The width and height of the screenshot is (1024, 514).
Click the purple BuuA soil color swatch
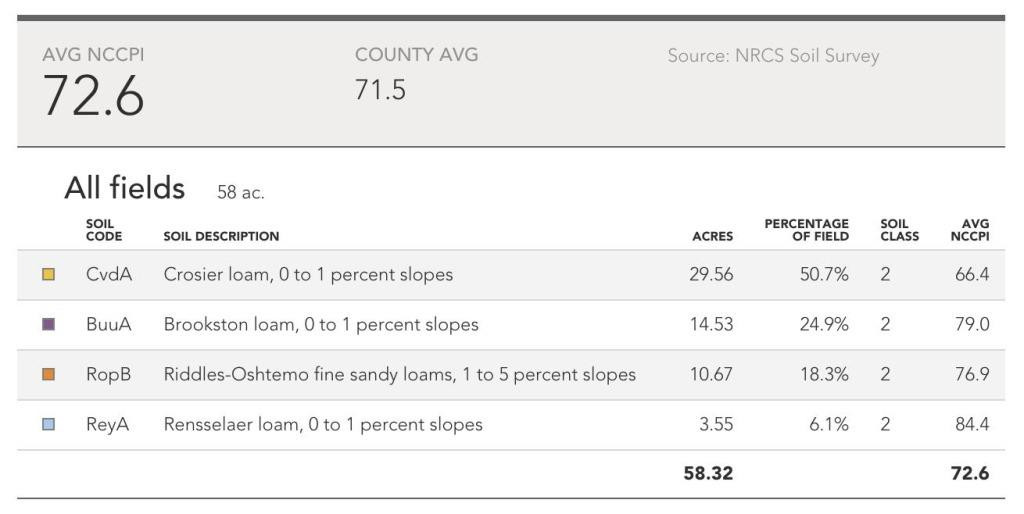pos(49,325)
